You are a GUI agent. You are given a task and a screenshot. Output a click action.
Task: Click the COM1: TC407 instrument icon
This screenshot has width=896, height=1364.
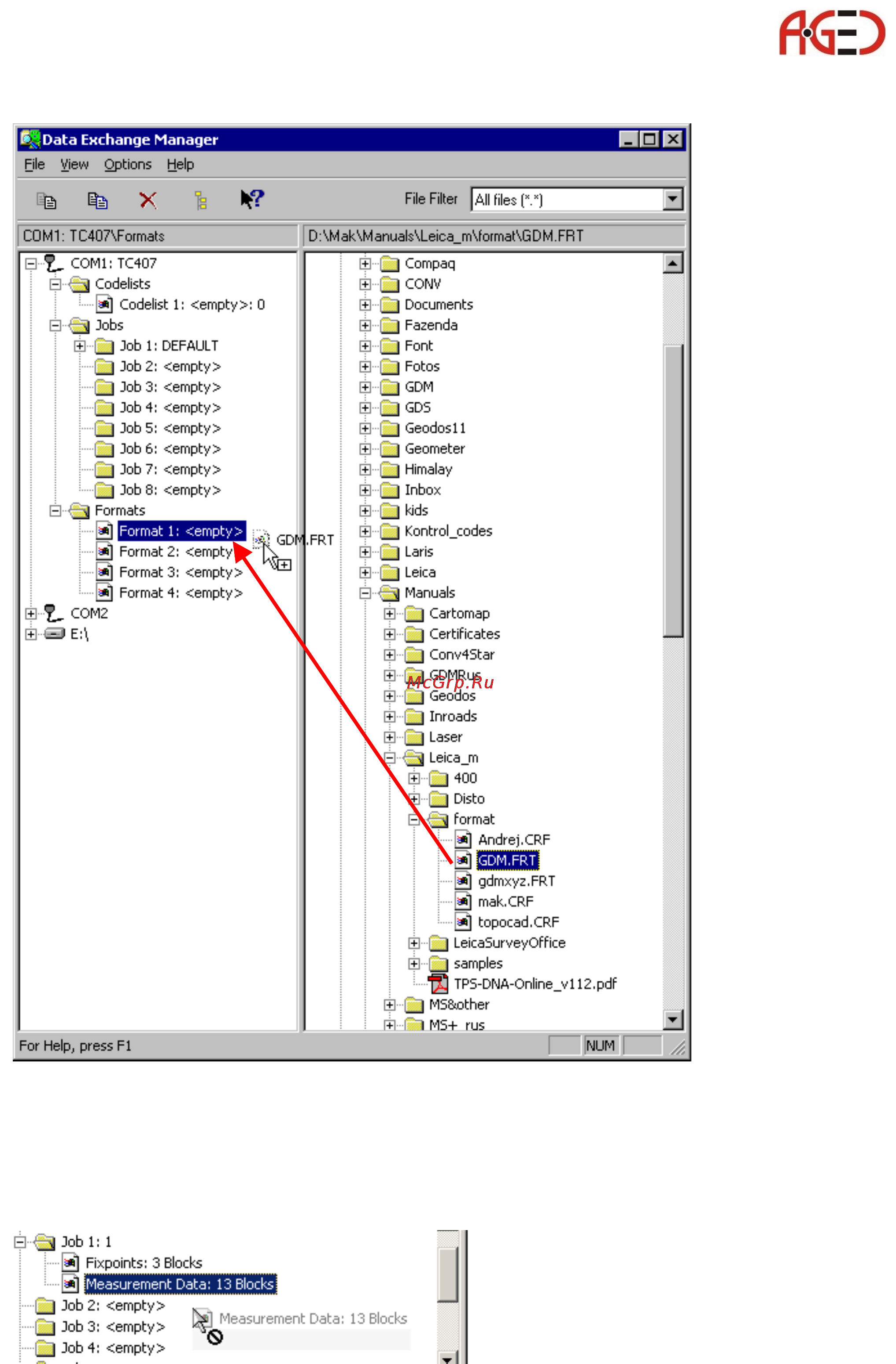tap(53, 264)
